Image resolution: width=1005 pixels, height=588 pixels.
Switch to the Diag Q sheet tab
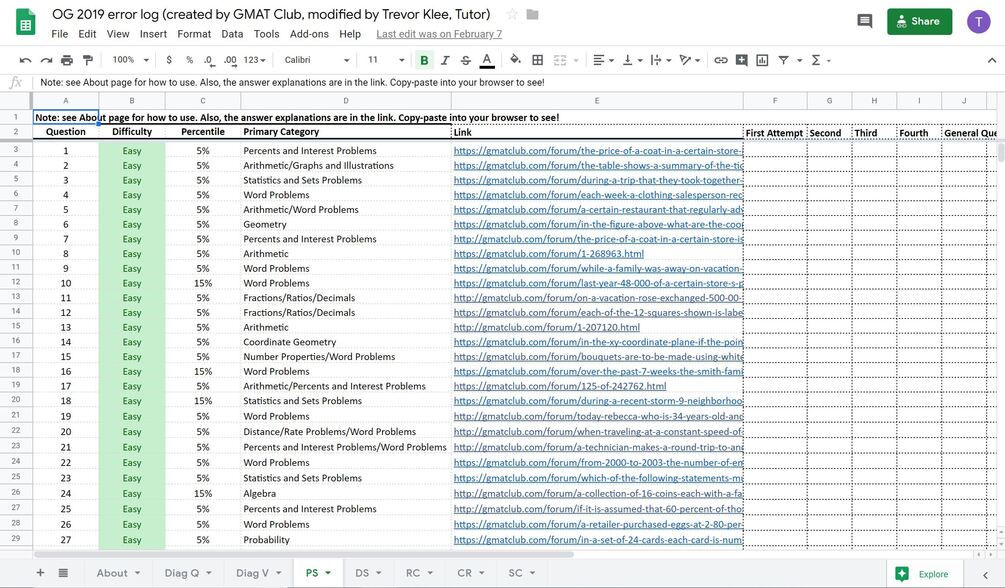188,573
